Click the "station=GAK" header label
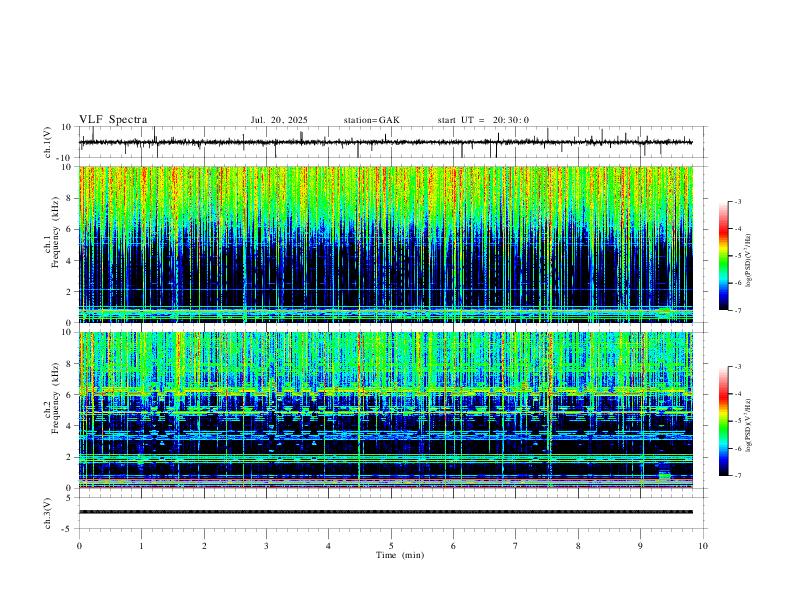792x612 pixels. tap(371, 120)
